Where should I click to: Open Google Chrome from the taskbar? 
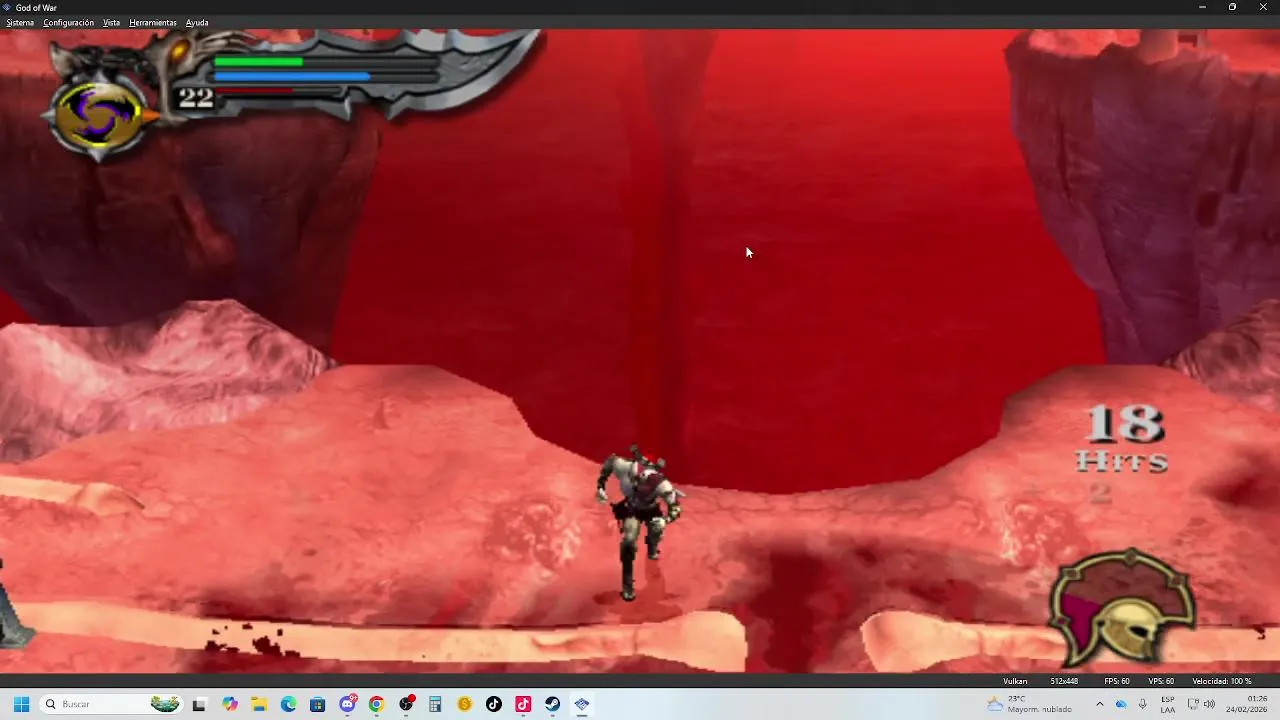point(376,704)
